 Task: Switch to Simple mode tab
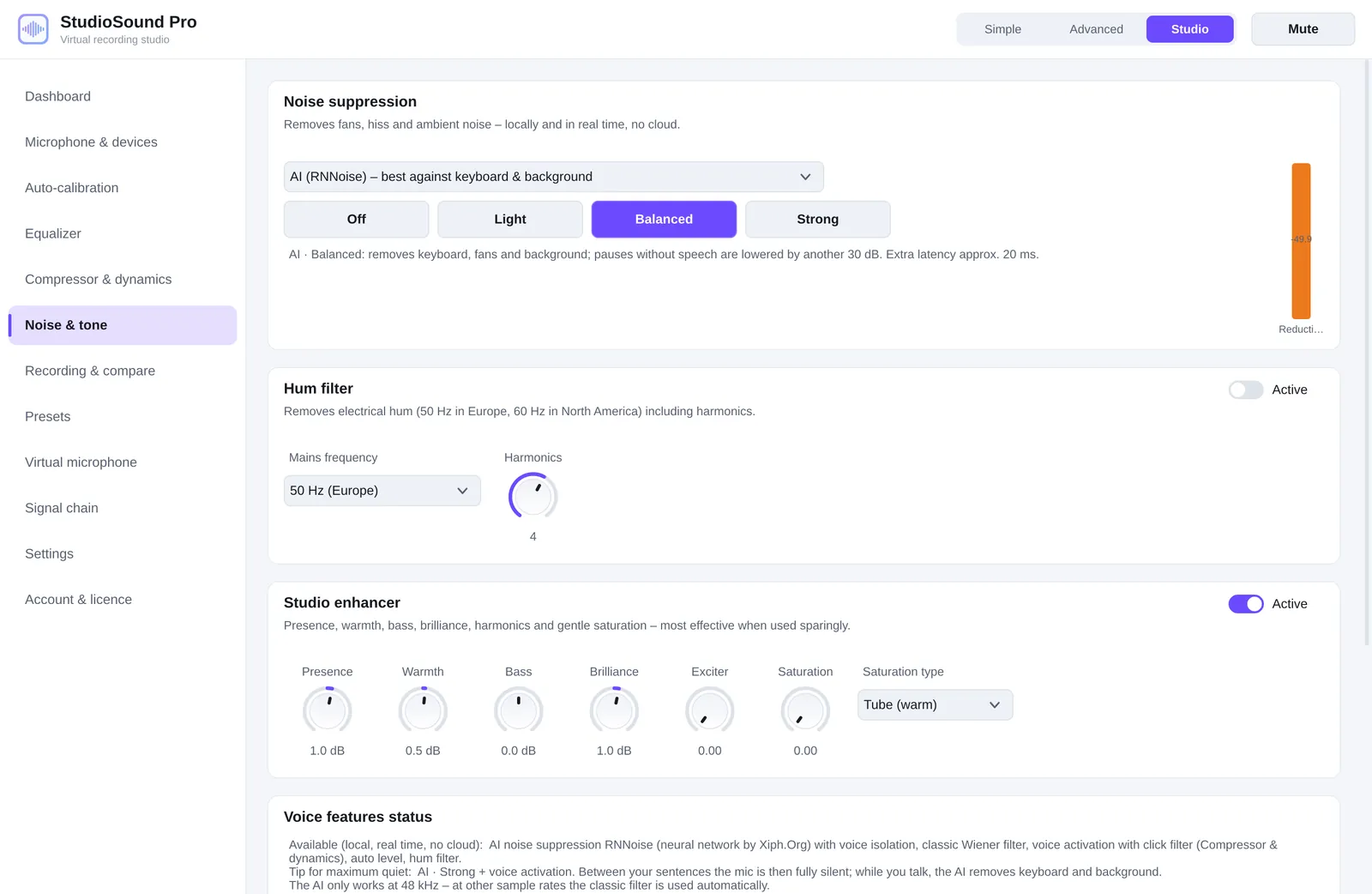[1002, 29]
